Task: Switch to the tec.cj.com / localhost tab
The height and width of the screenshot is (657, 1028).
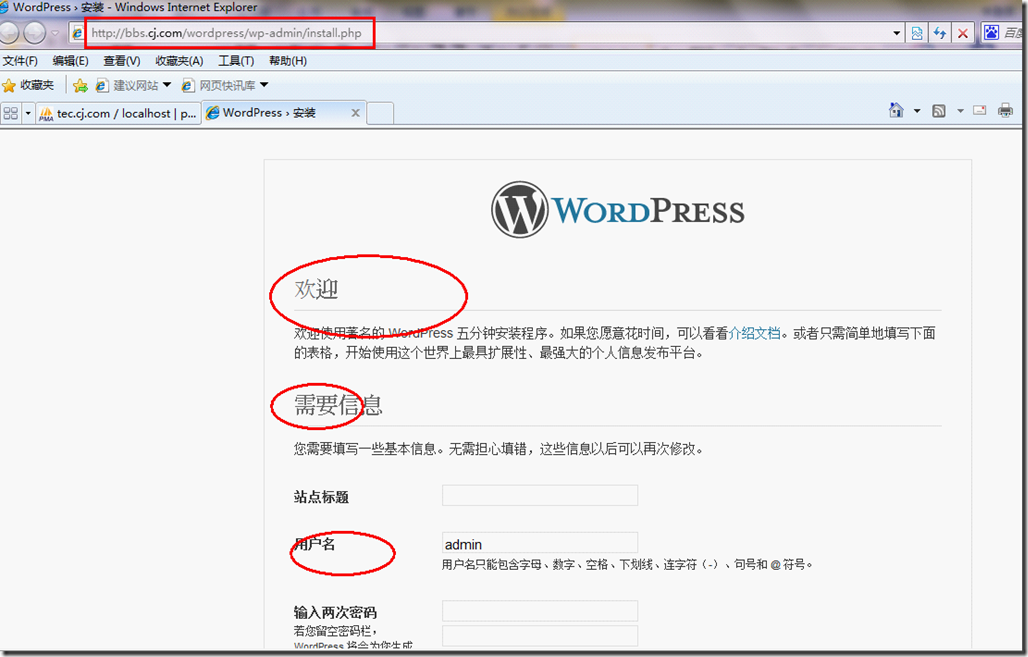Action: coord(118,113)
